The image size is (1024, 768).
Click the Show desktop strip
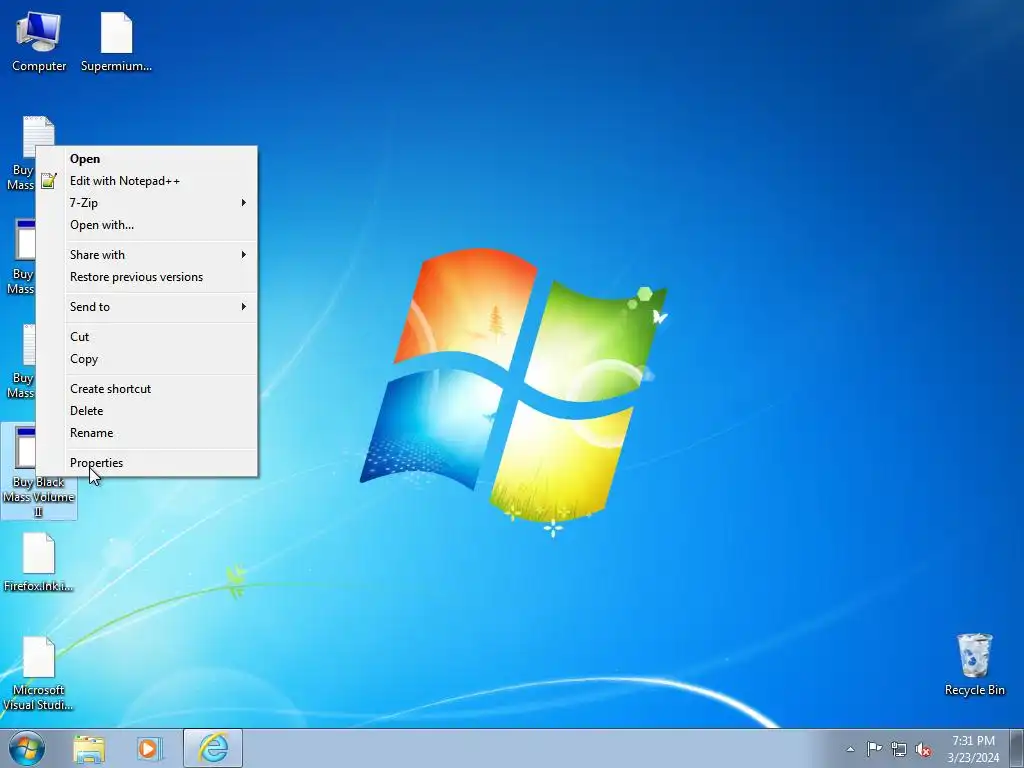pyautogui.click(x=1017, y=748)
